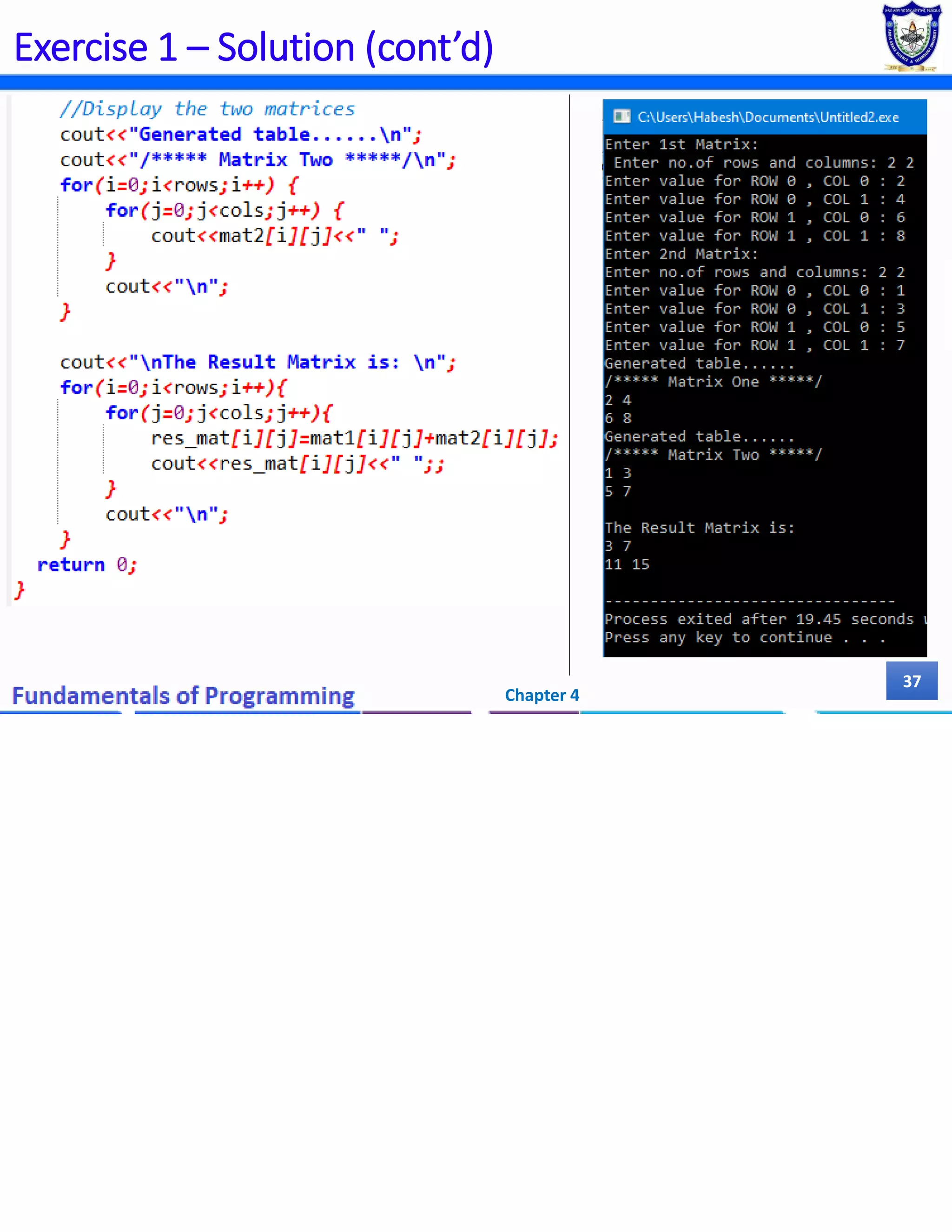Click the result row 11 15 in console
The height and width of the screenshot is (1232, 952).
pyautogui.click(x=627, y=565)
